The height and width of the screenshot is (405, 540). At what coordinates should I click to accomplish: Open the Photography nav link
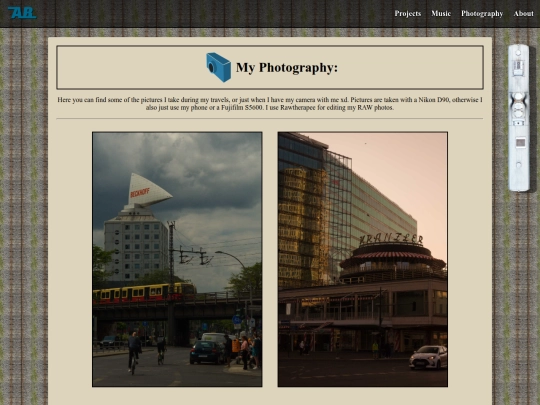[x=482, y=14]
